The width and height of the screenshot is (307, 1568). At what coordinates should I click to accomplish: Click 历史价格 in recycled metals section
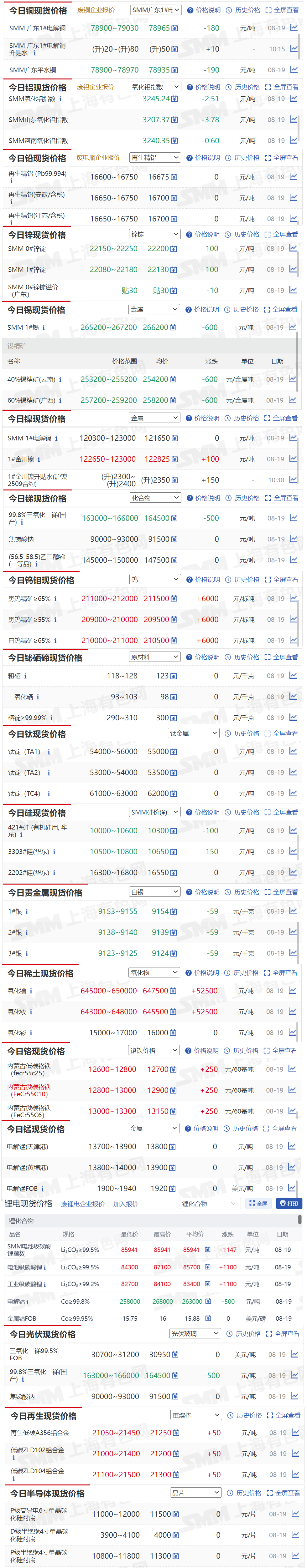pyautogui.click(x=245, y=1415)
